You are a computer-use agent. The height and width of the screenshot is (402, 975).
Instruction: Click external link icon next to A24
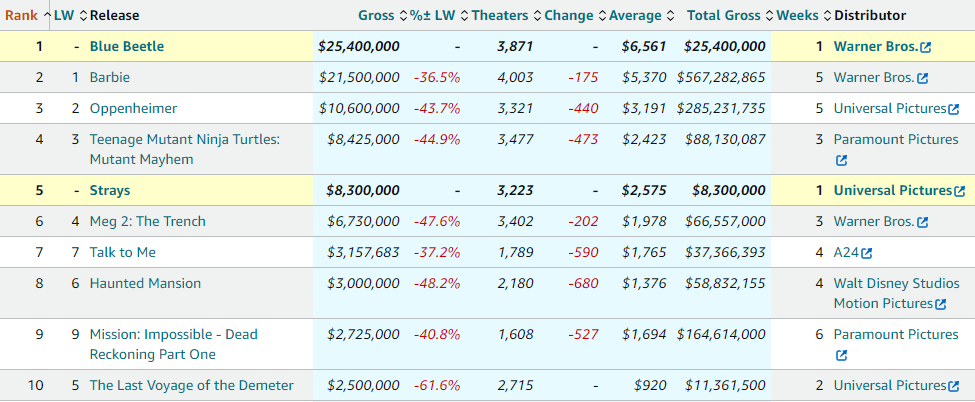tap(867, 253)
